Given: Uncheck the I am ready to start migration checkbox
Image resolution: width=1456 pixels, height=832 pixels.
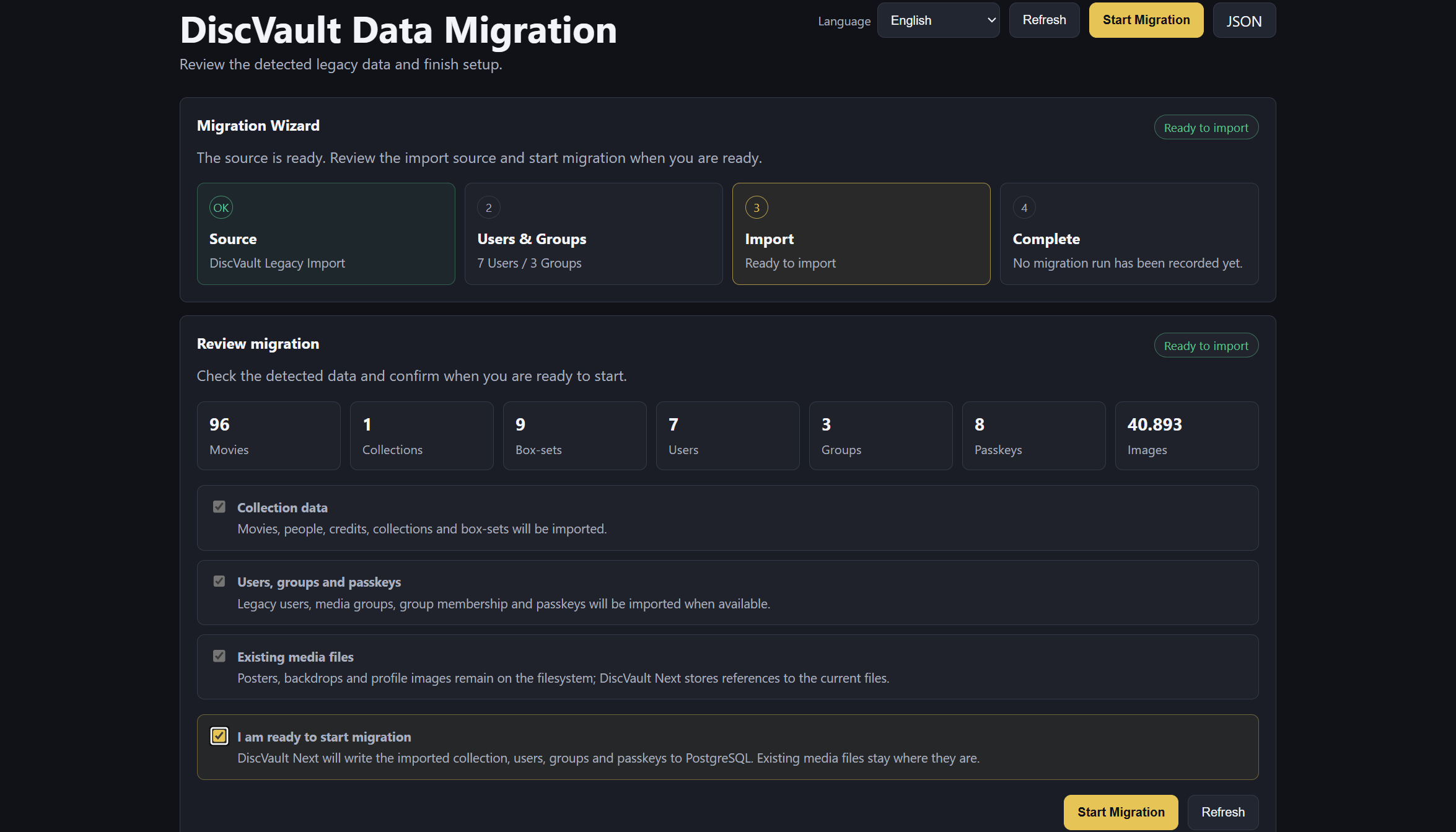Looking at the screenshot, I should (x=219, y=736).
